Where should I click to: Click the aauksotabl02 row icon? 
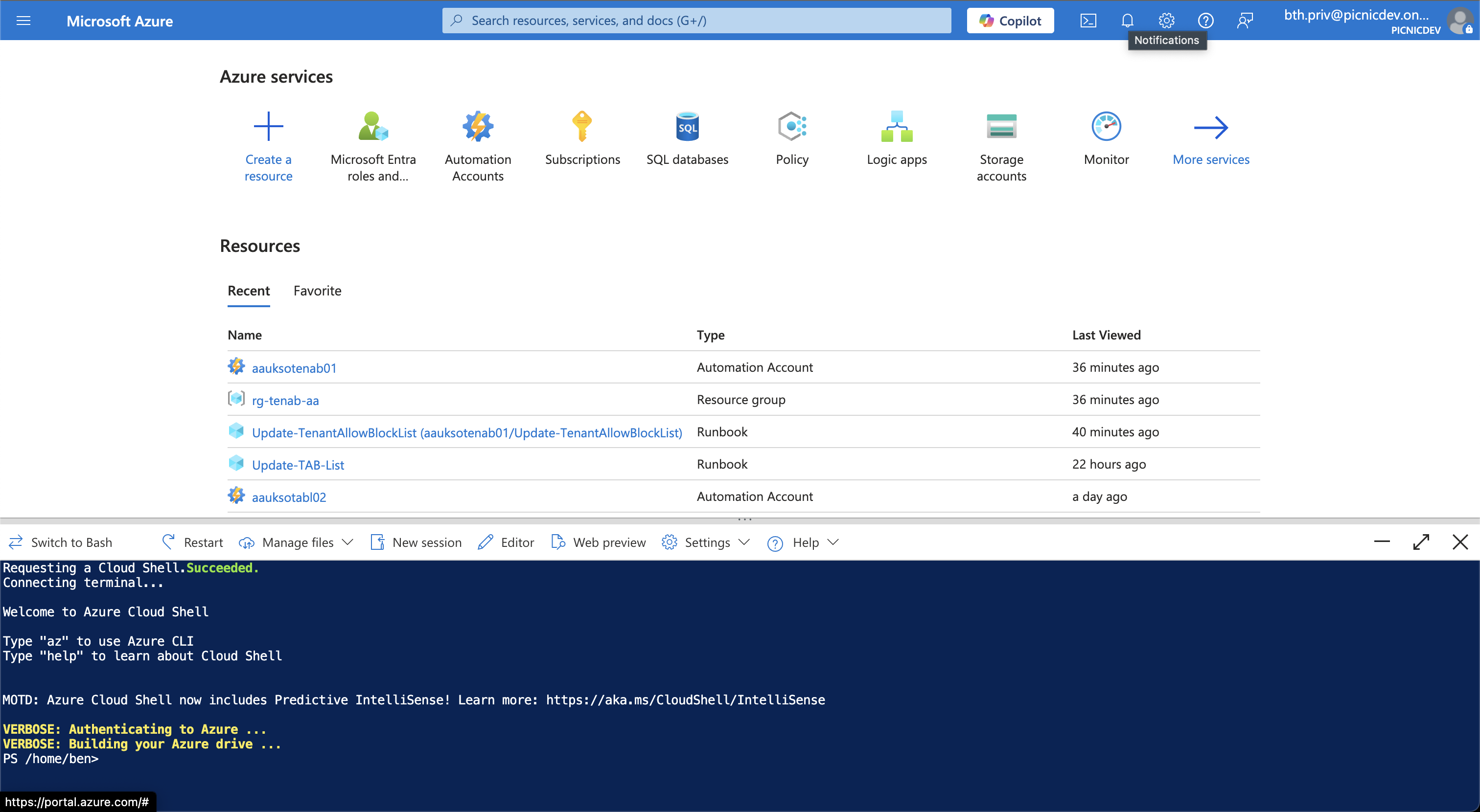(236, 495)
